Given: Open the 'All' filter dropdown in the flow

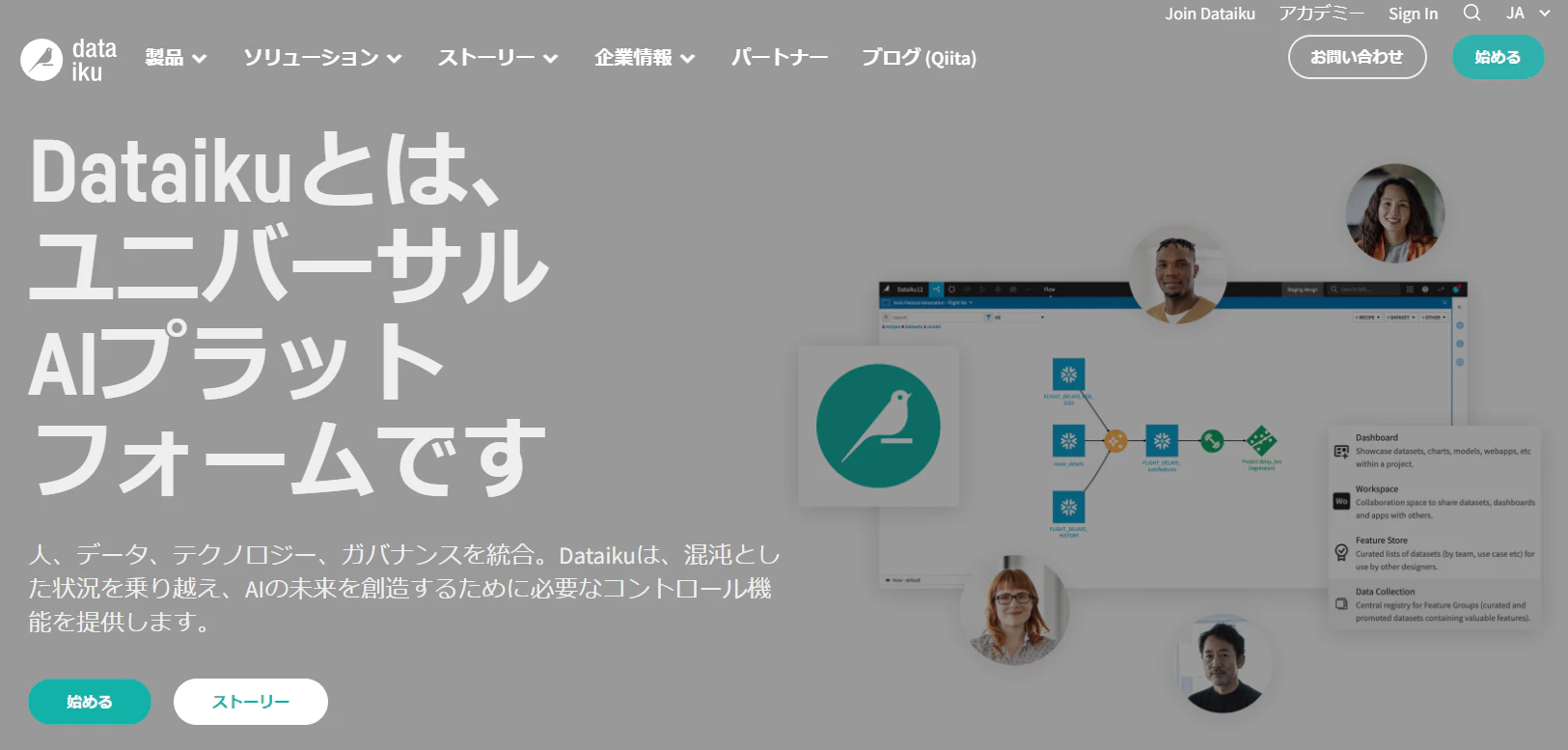Looking at the screenshot, I should coord(1015,317).
